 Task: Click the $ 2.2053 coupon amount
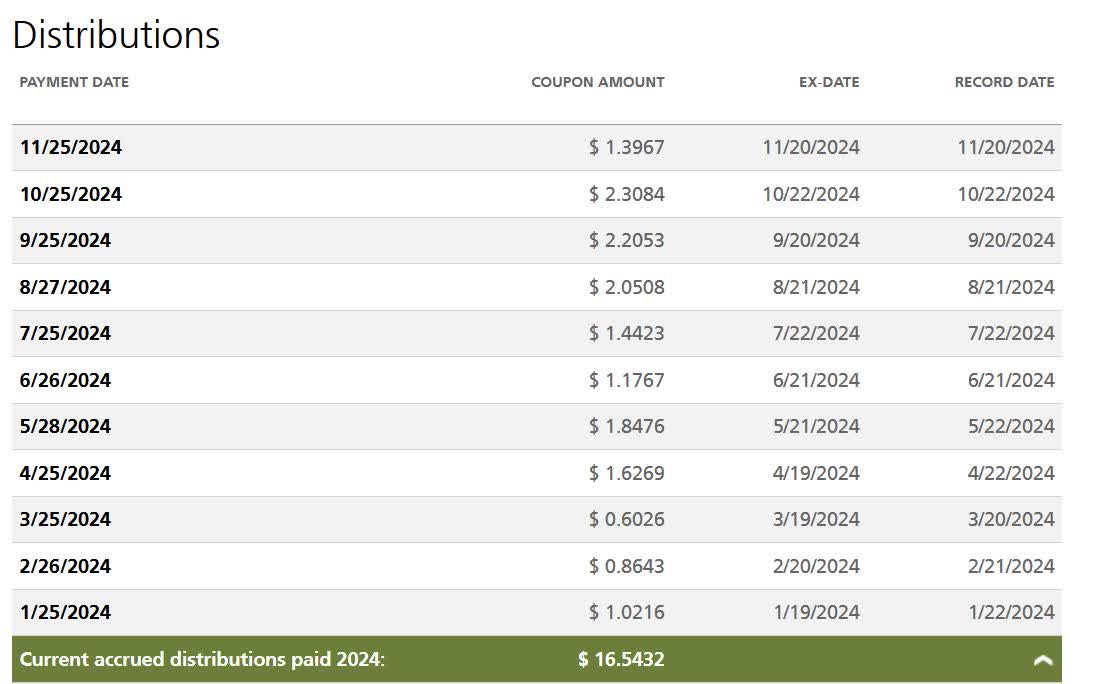coord(626,240)
